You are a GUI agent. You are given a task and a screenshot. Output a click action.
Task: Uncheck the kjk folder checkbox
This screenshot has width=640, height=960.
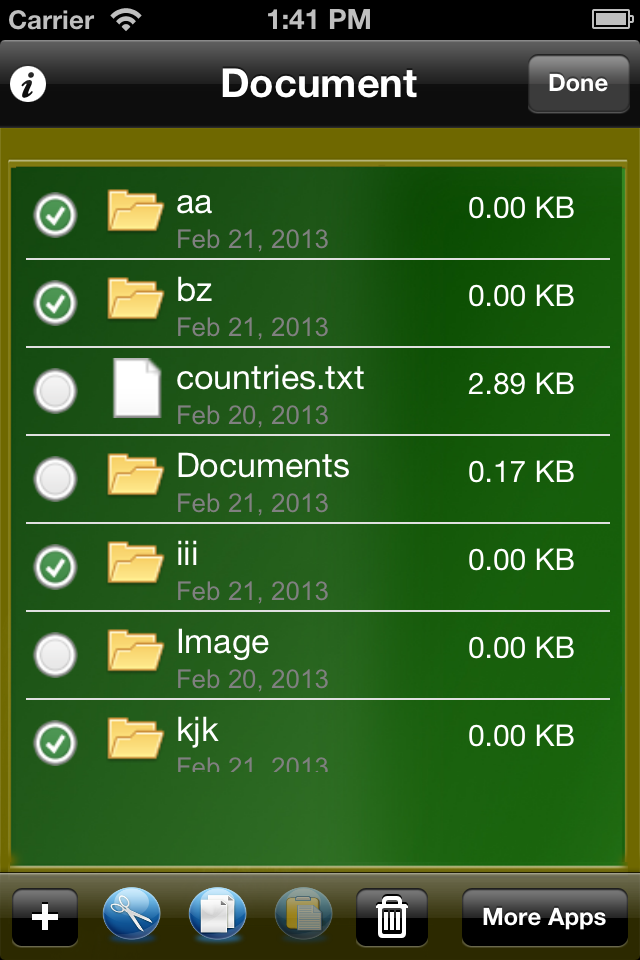coord(55,743)
